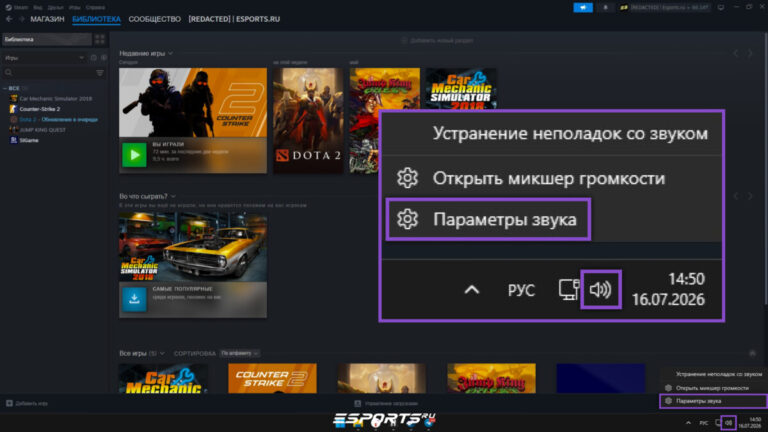Switch to collections grid view icon

point(100,39)
